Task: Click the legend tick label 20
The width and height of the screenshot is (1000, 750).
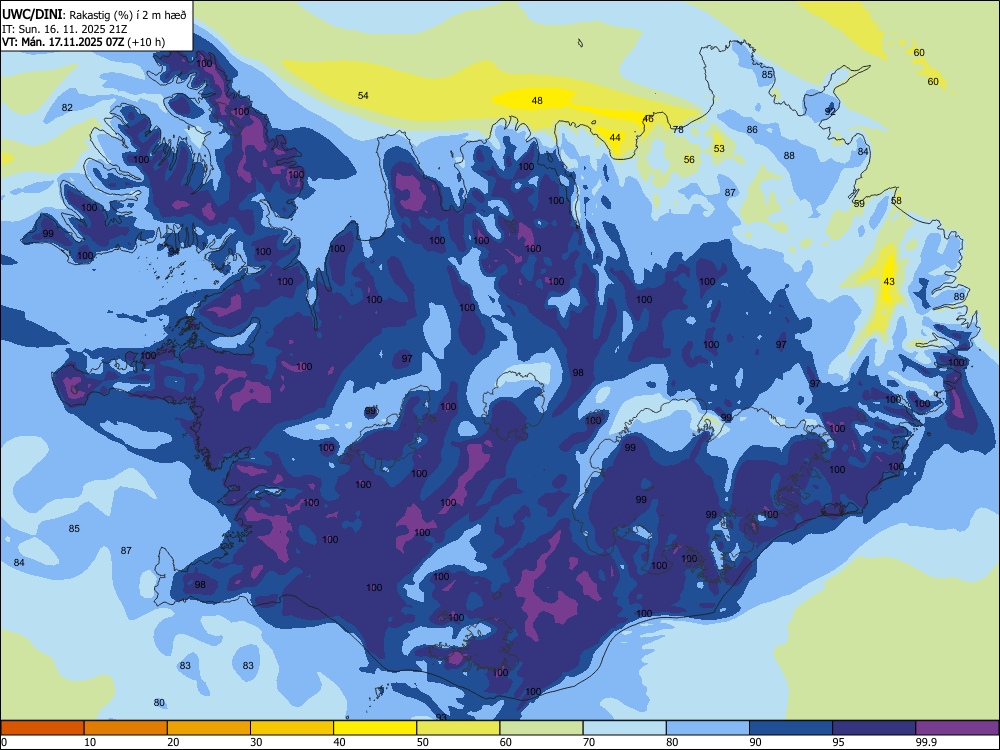Action: pos(173,742)
